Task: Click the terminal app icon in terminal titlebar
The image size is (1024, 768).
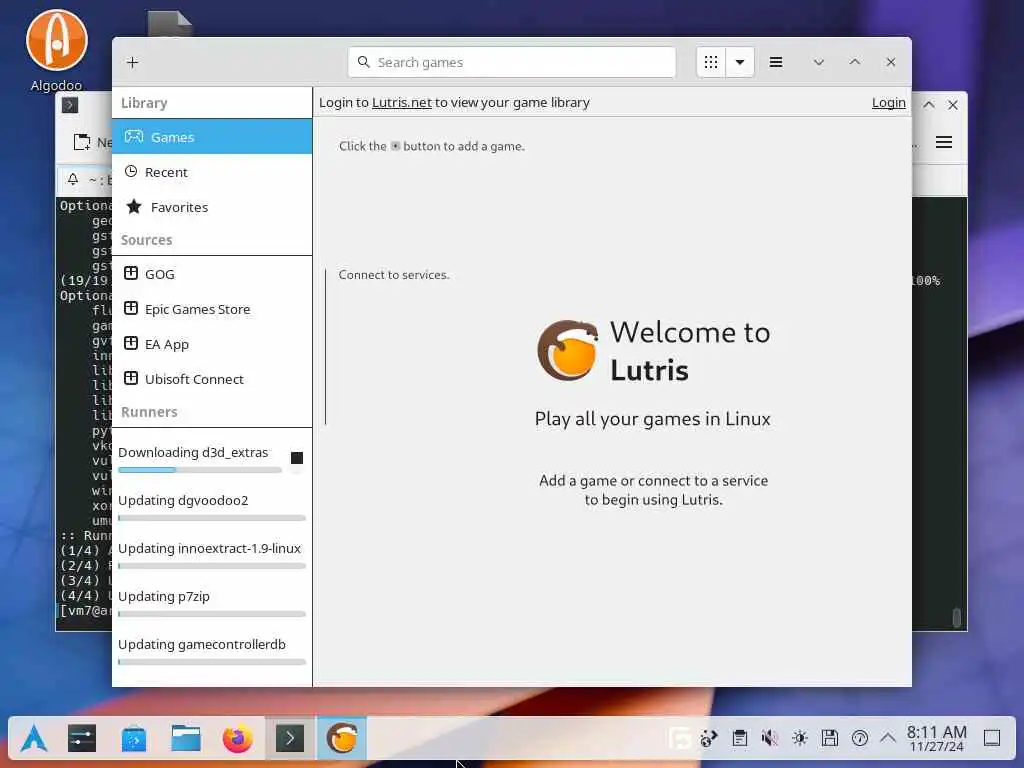Action: coord(70,104)
